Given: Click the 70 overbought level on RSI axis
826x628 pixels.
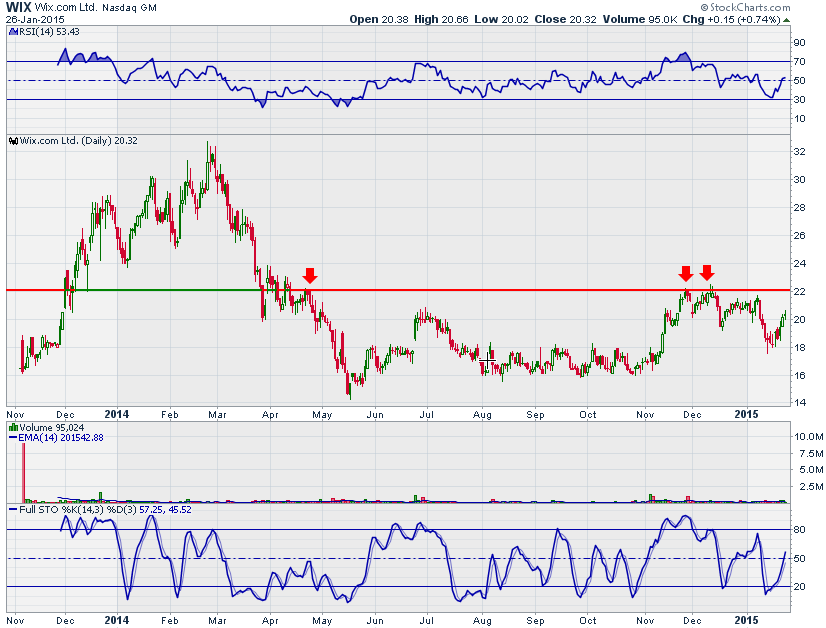Looking at the screenshot, I should [800, 62].
